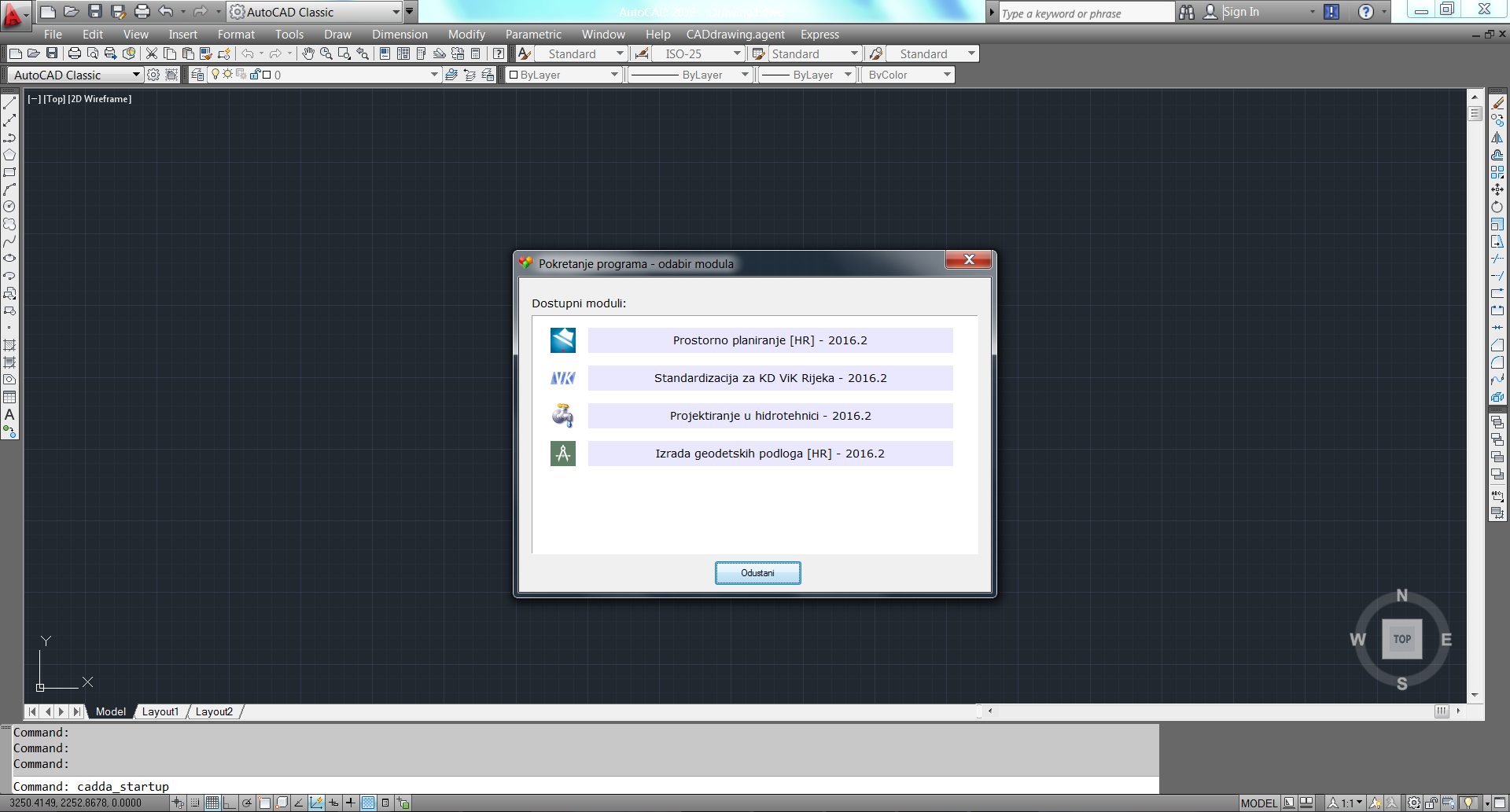This screenshot has width=1510, height=812.
Task: Toggle Ortho Mode in status bar
Action: [x=230, y=803]
